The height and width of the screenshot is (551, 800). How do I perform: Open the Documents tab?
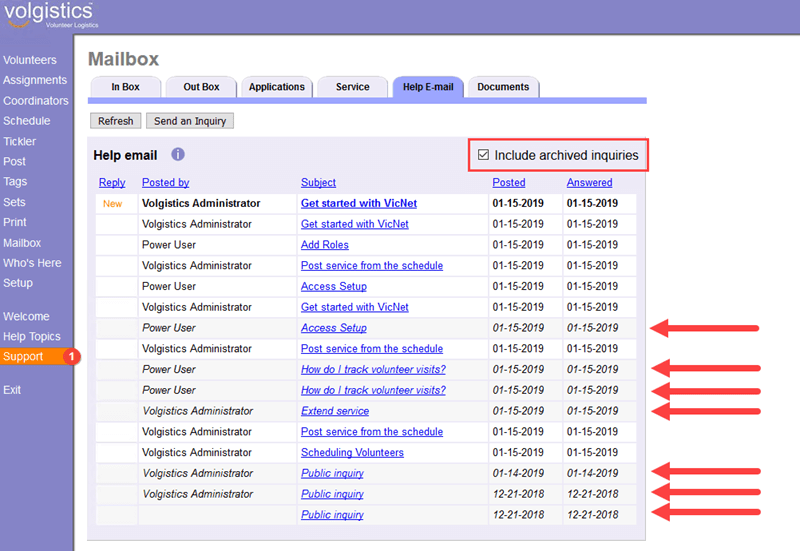(x=503, y=87)
